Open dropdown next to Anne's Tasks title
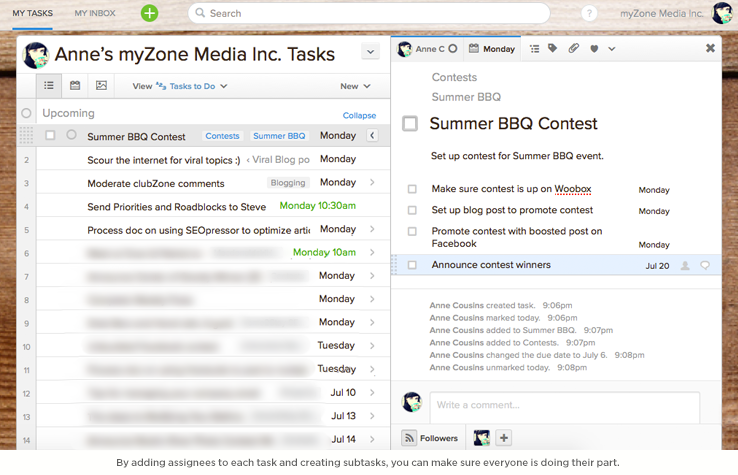This screenshot has width=738, height=475. pyautogui.click(x=370, y=52)
